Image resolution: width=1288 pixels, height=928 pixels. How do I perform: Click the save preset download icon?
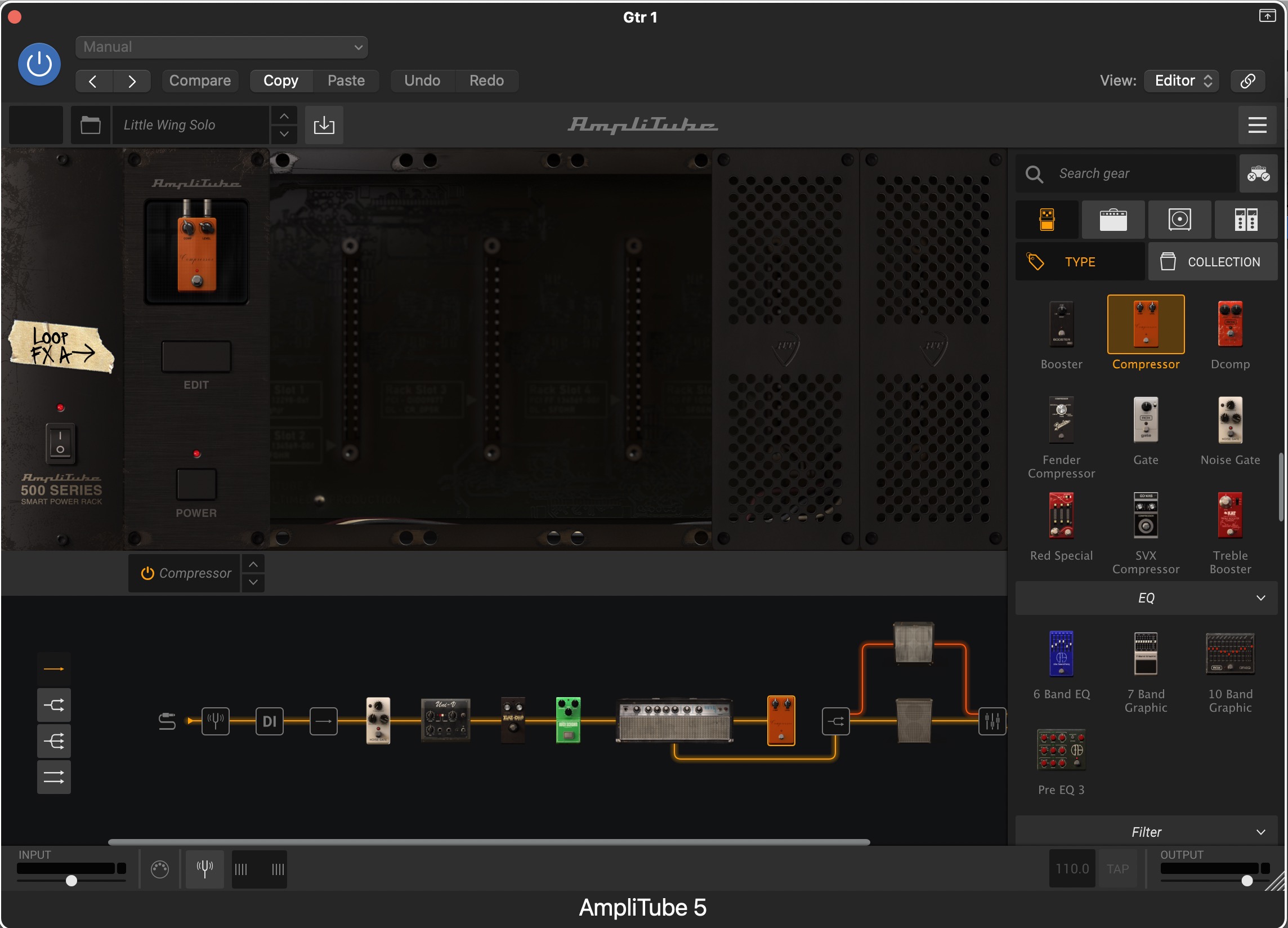pos(324,125)
